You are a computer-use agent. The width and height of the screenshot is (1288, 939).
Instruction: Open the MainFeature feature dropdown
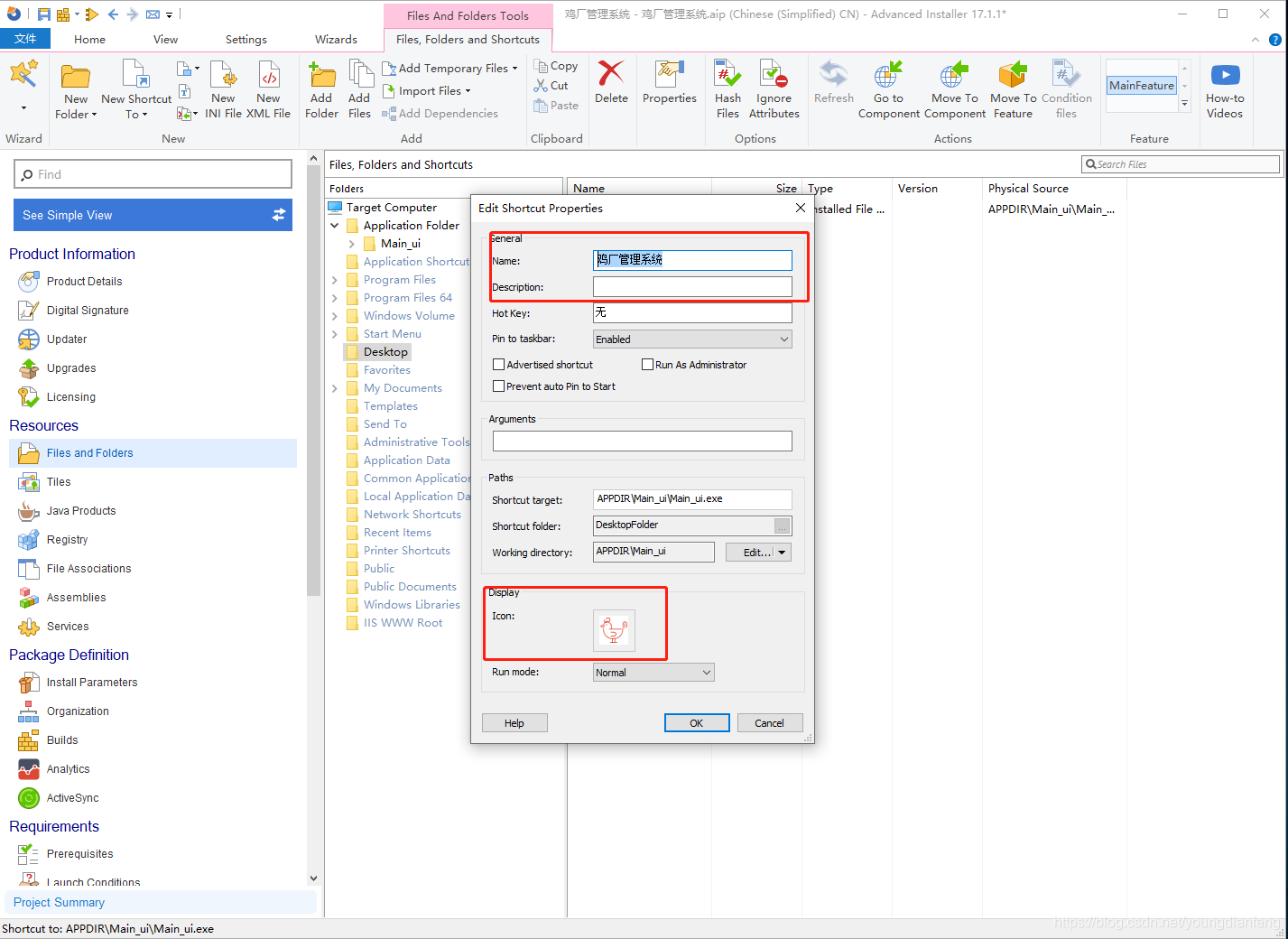pos(1184,104)
